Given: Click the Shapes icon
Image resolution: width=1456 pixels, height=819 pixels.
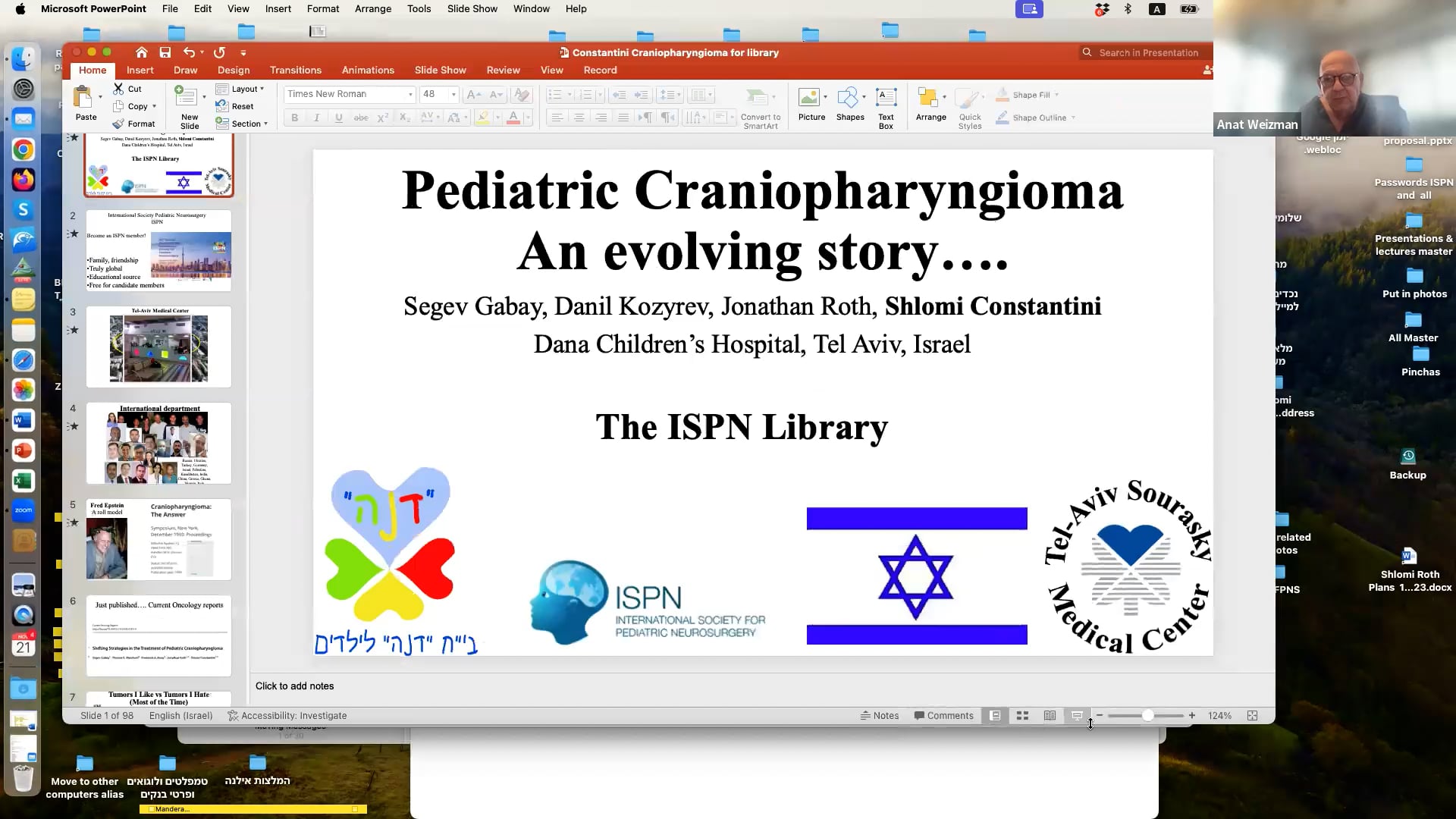Looking at the screenshot, I should pyautogui.click(x=848, y=97).
